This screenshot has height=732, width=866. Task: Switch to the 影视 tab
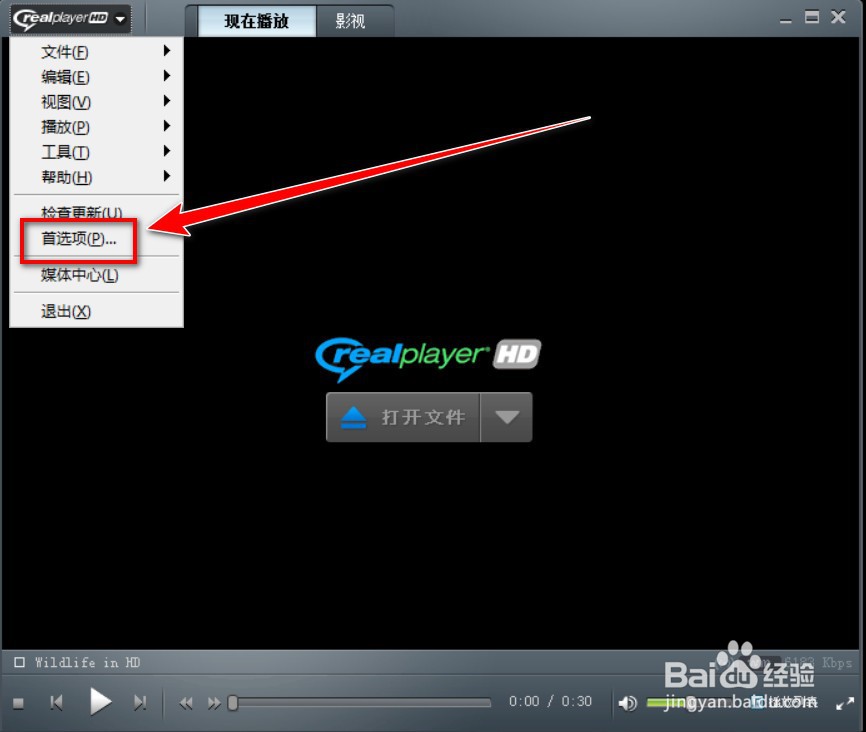(350, 22)
